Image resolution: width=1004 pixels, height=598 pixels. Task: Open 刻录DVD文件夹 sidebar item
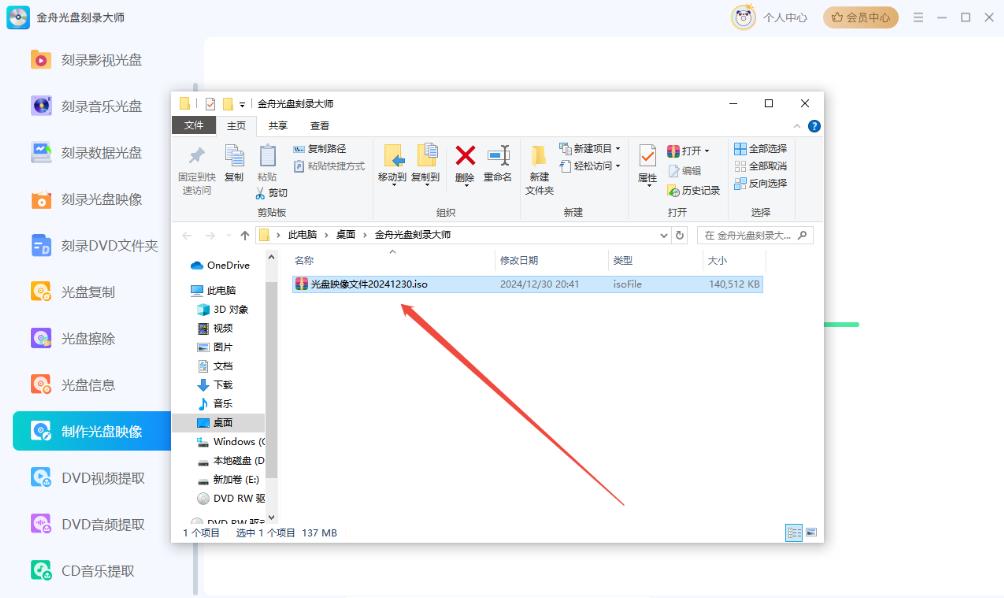pos(94,246)
